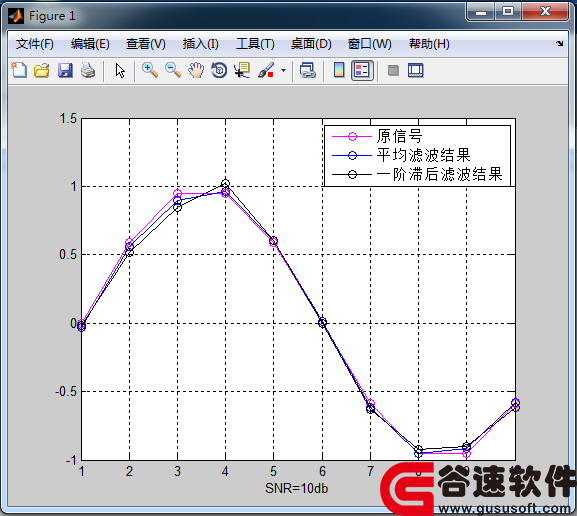Click the data marker at x=6 zero crossing

click(322, 322)
